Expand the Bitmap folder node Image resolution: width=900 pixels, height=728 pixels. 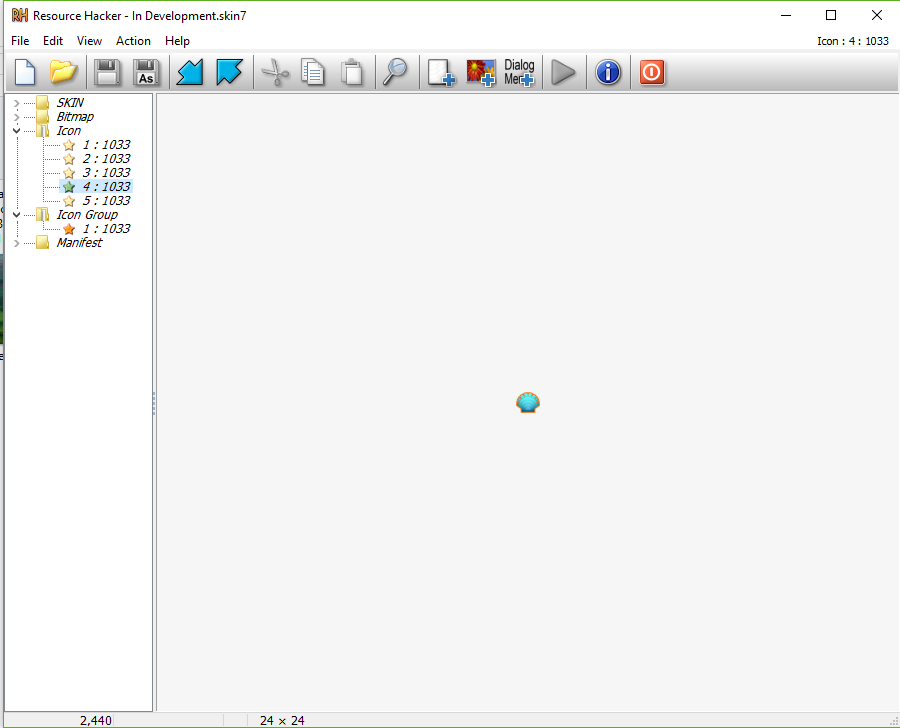17,117
